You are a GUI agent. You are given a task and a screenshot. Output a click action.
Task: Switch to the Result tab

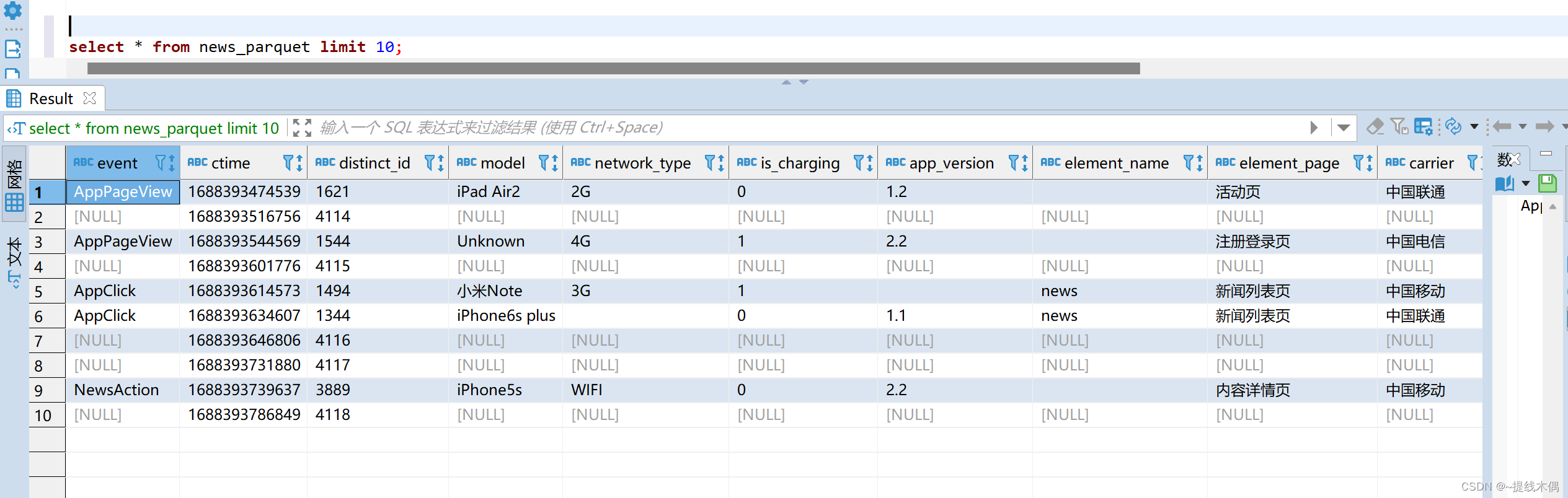[x=51, y=98]
